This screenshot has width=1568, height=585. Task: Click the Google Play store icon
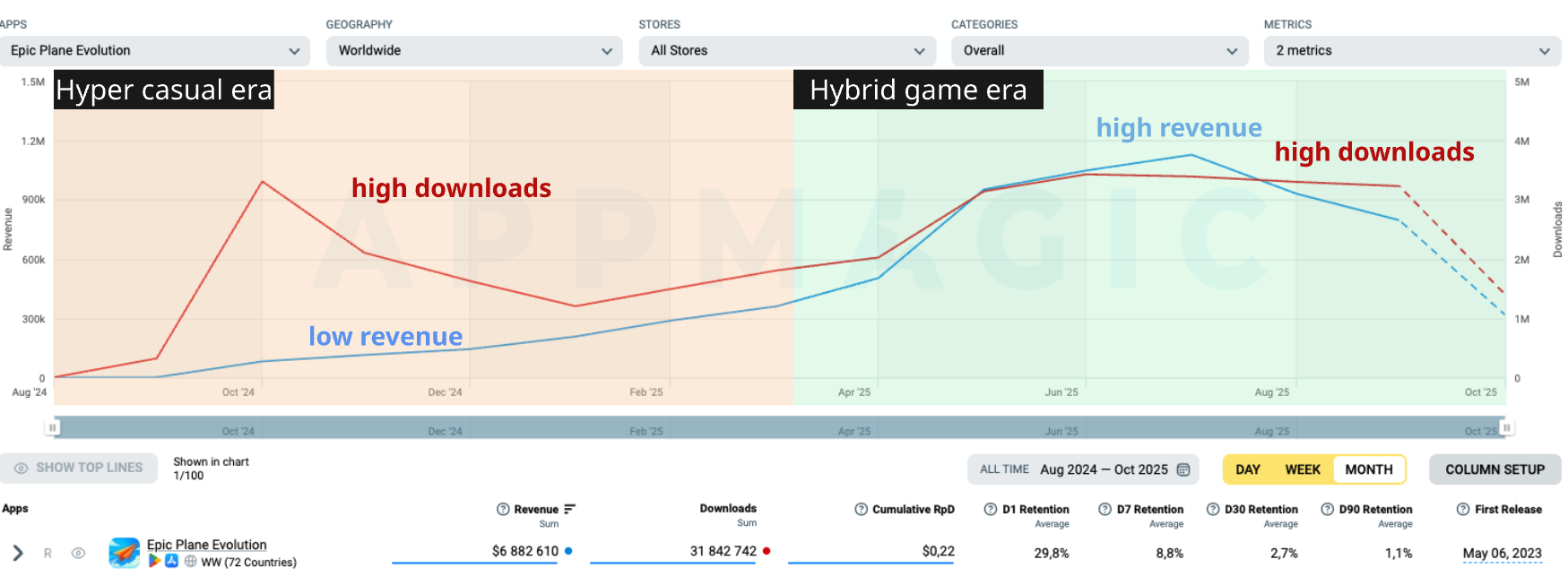click(x=155, y=562)
